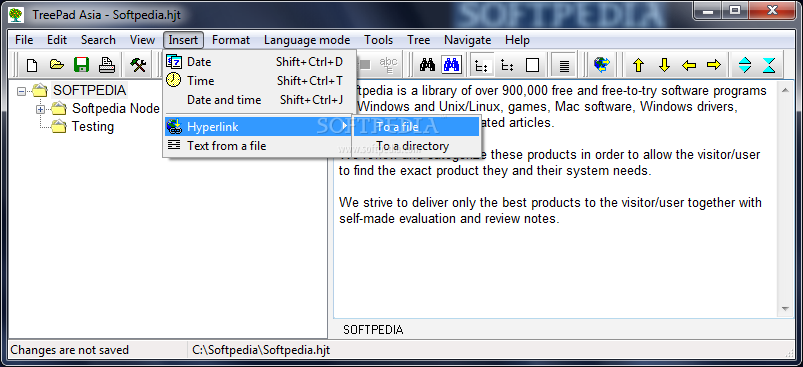
Task: Click the blue binoculars search icon
Action: 452,65
